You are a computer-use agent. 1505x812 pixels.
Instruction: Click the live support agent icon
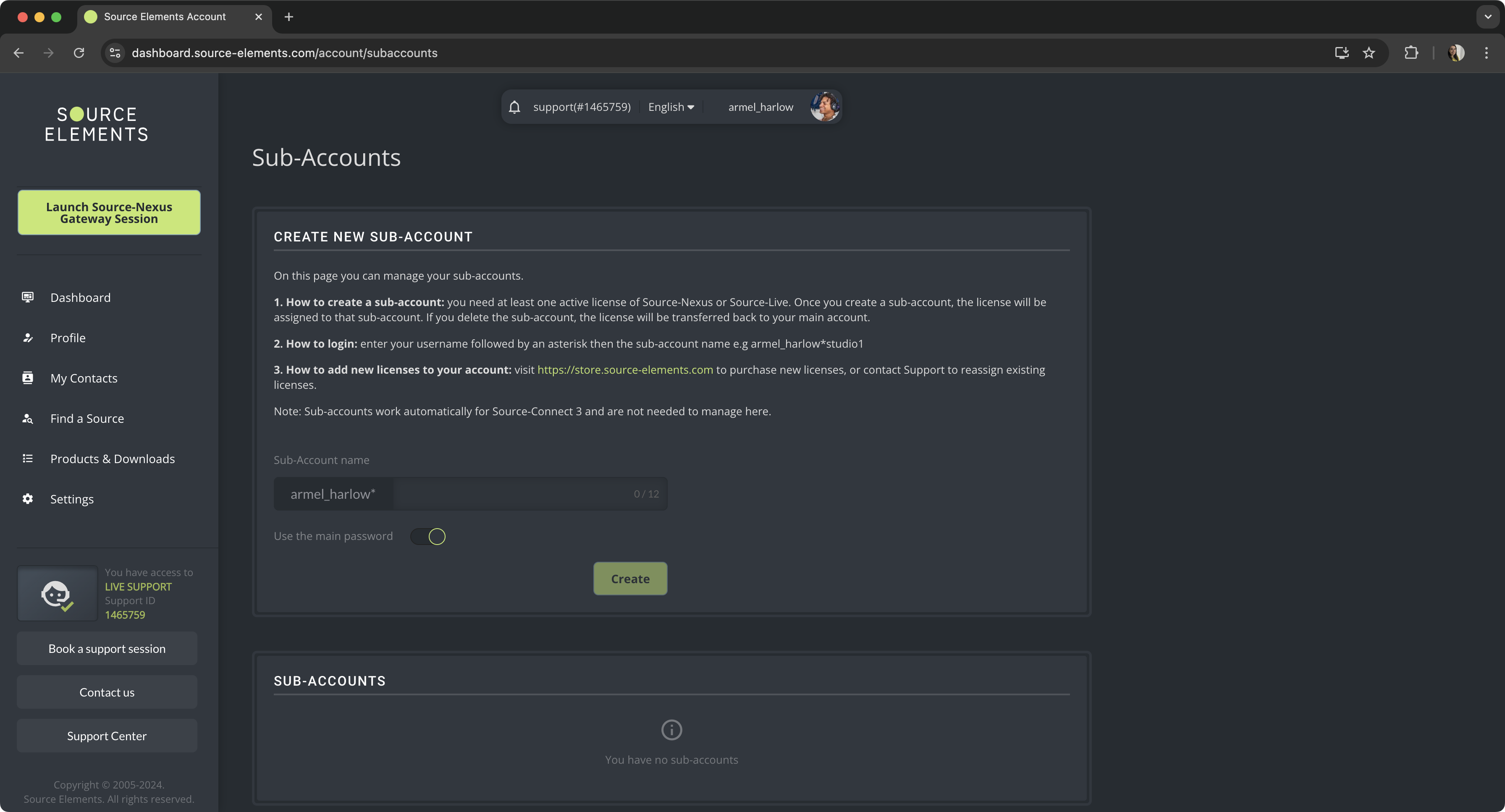(57, 594)
